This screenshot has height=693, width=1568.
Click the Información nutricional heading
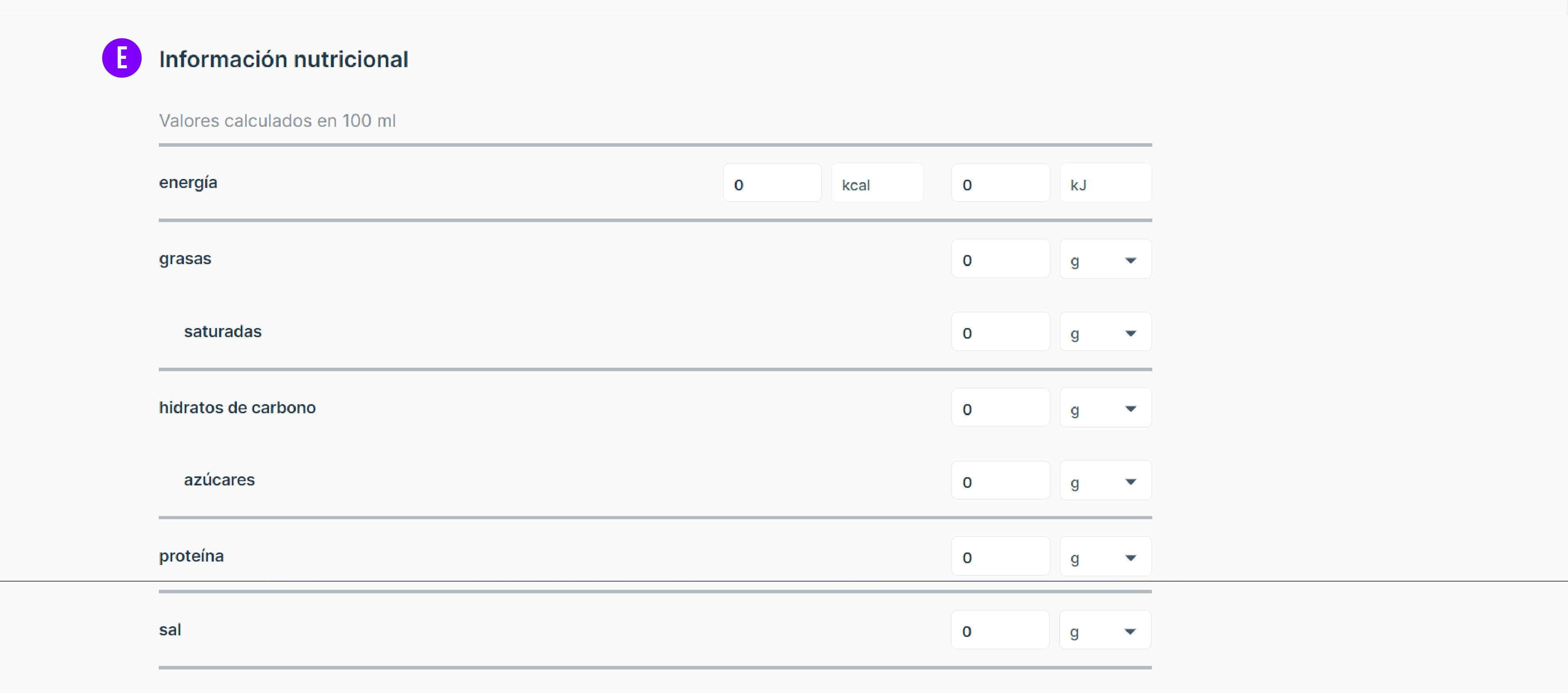tap(284, 59)
